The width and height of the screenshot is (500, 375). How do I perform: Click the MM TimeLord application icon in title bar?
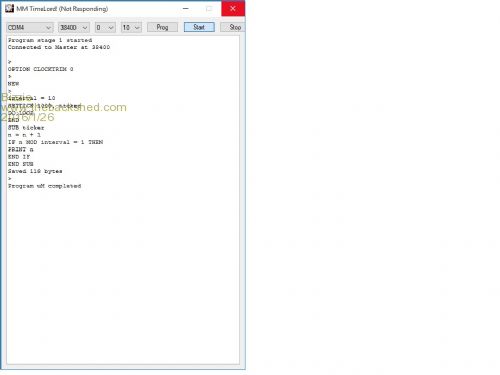click(9, 8)
